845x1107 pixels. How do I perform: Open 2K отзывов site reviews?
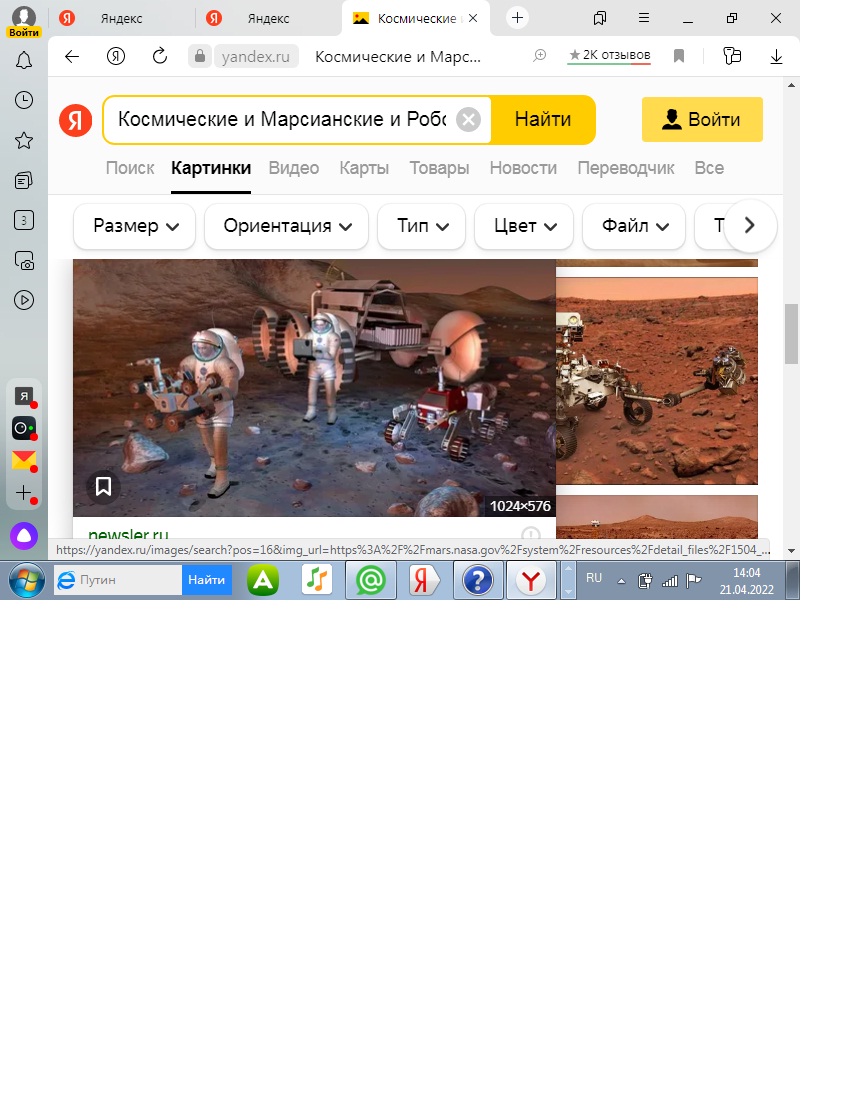tap(609, 55)
